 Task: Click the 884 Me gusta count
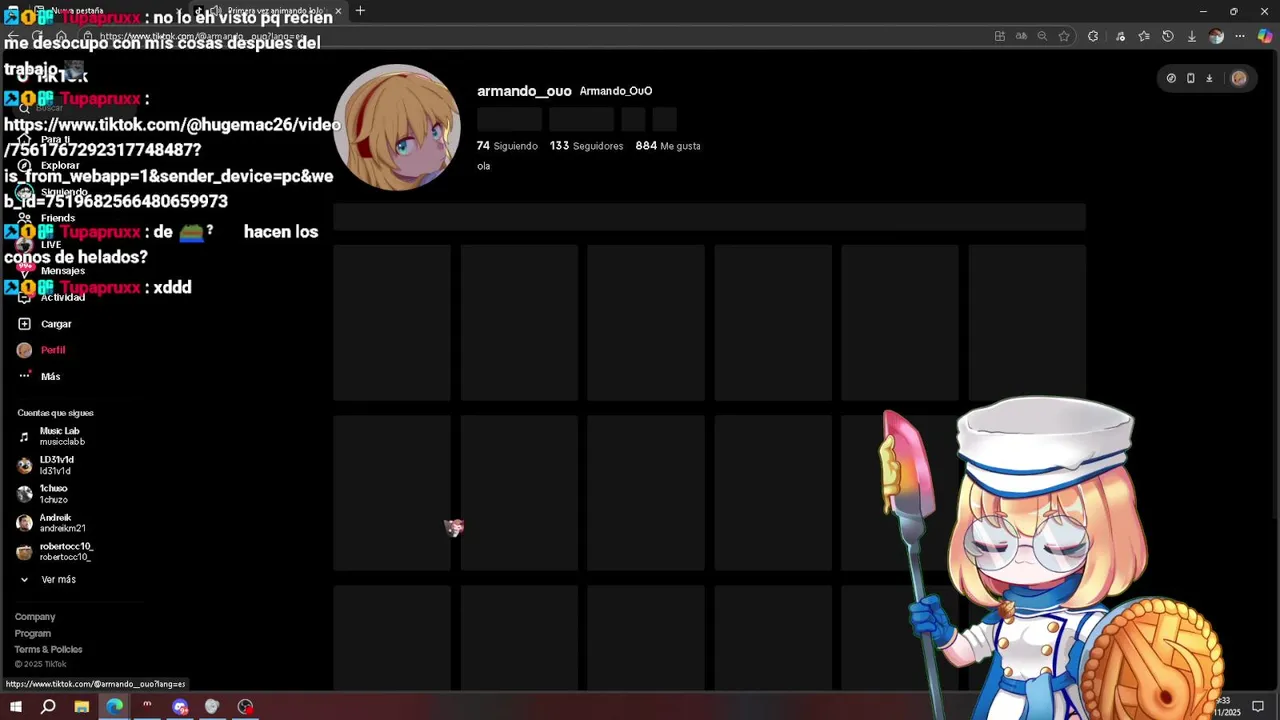[x=668, y=146]
